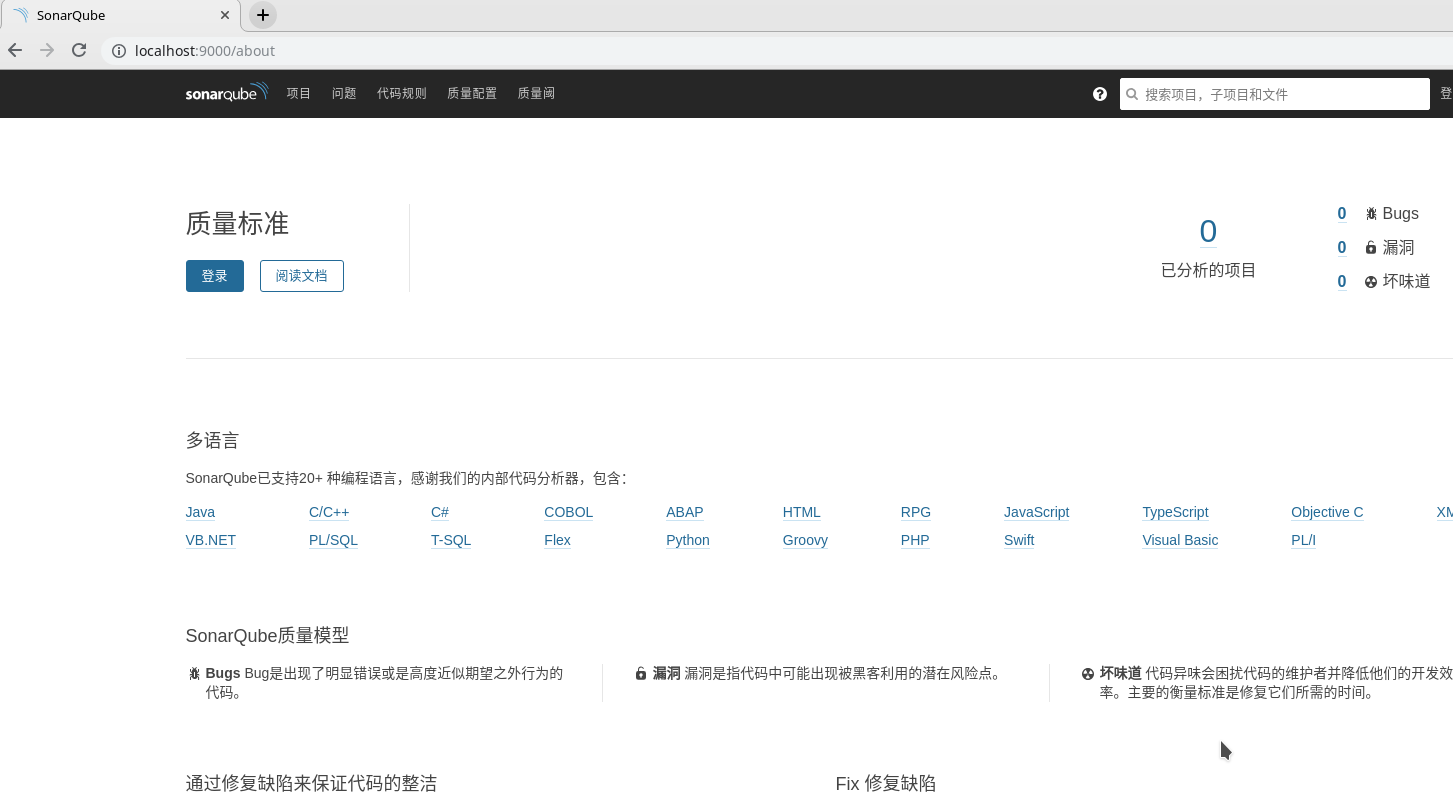The width and height of the screenshot is (1453, 803).
Task: Click the lock icon beside 漏洞 count
Action: pos(1371,248)
